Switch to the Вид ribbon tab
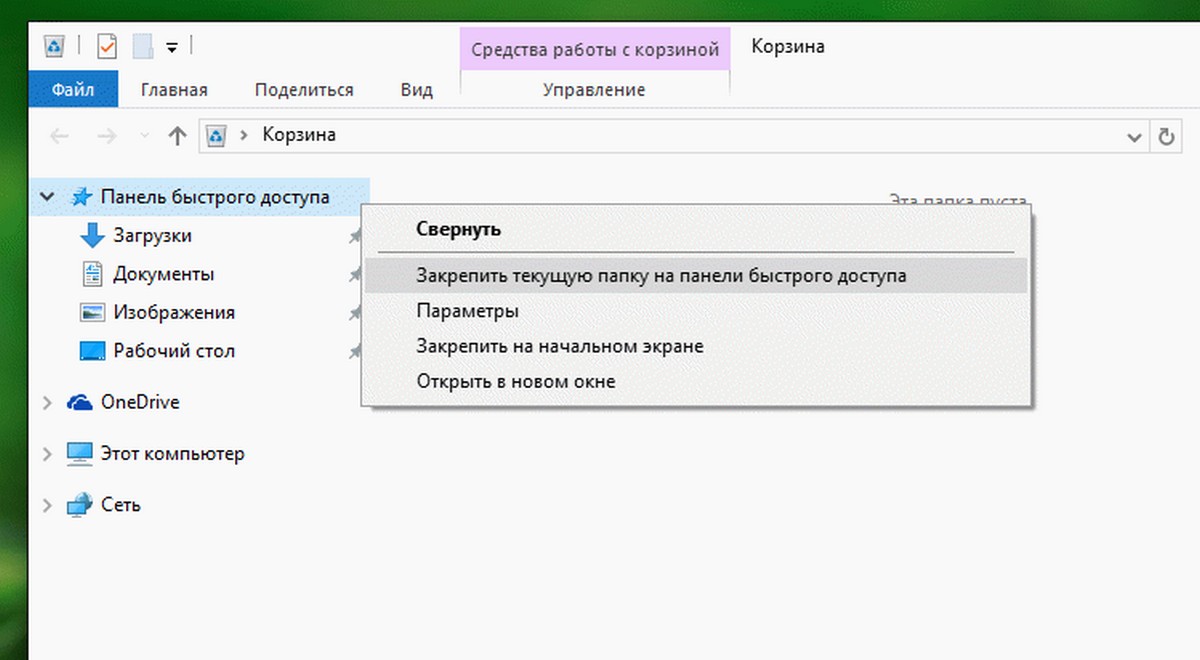This screenshot has width=1200, height=660. click(x=416, y=90)
